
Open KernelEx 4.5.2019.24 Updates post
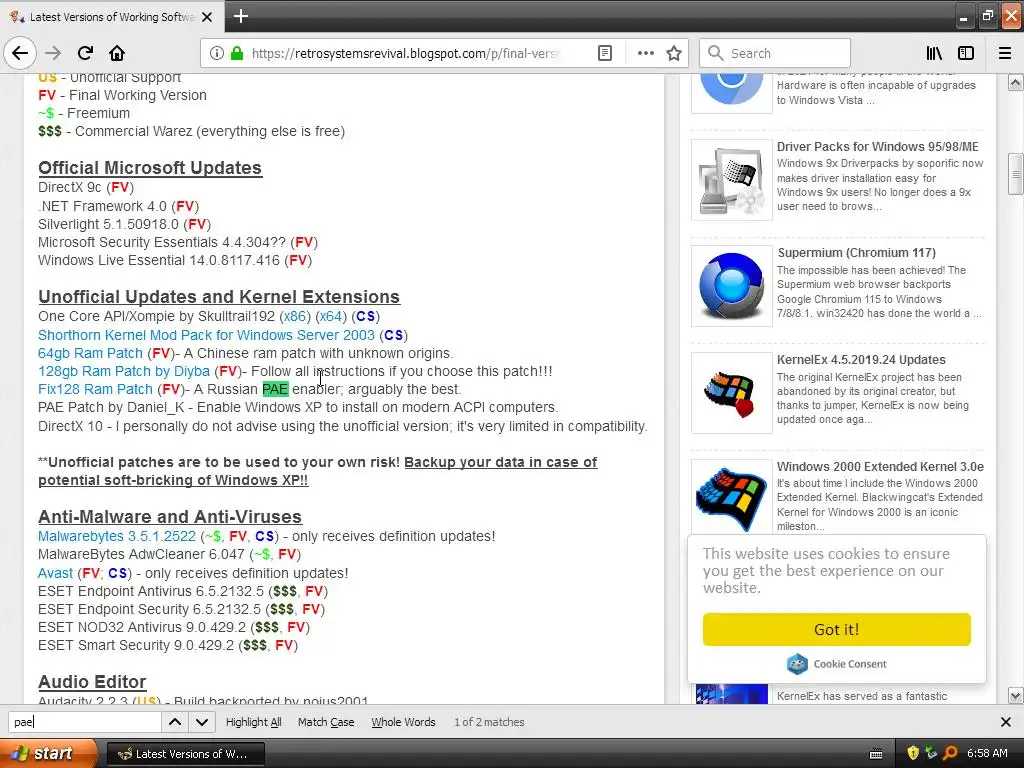(861, 359)
